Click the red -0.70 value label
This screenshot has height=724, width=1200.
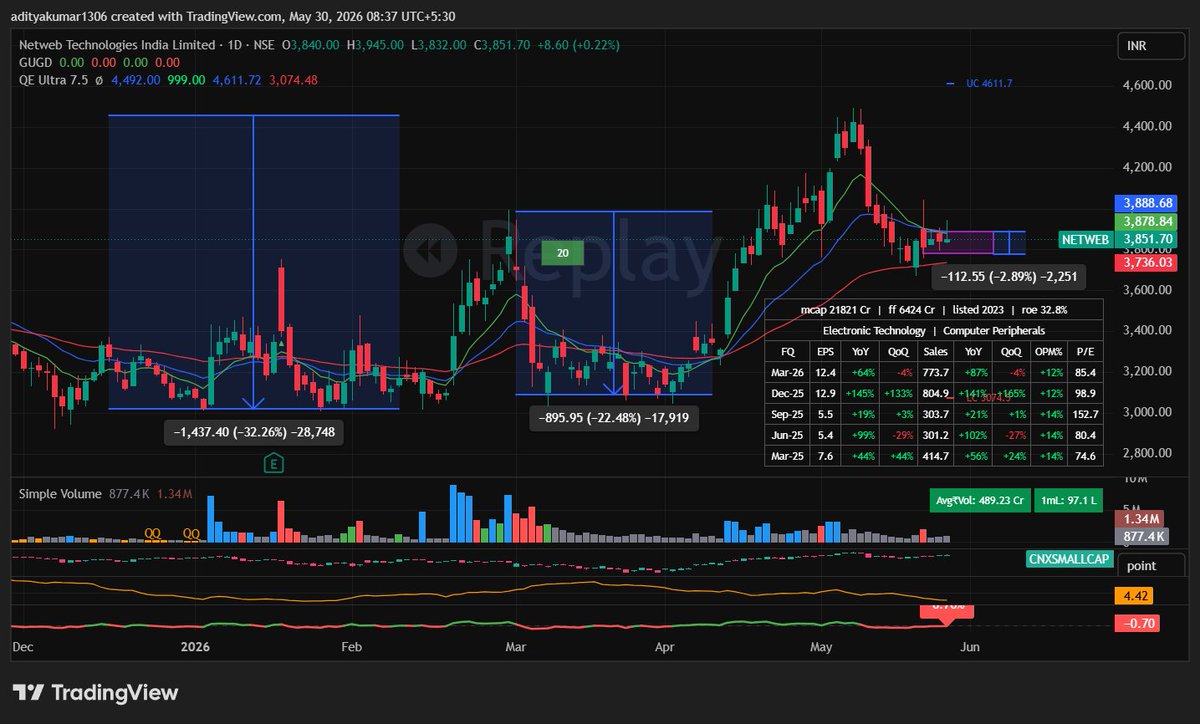pyautogui.click(x=1137, y=624)
